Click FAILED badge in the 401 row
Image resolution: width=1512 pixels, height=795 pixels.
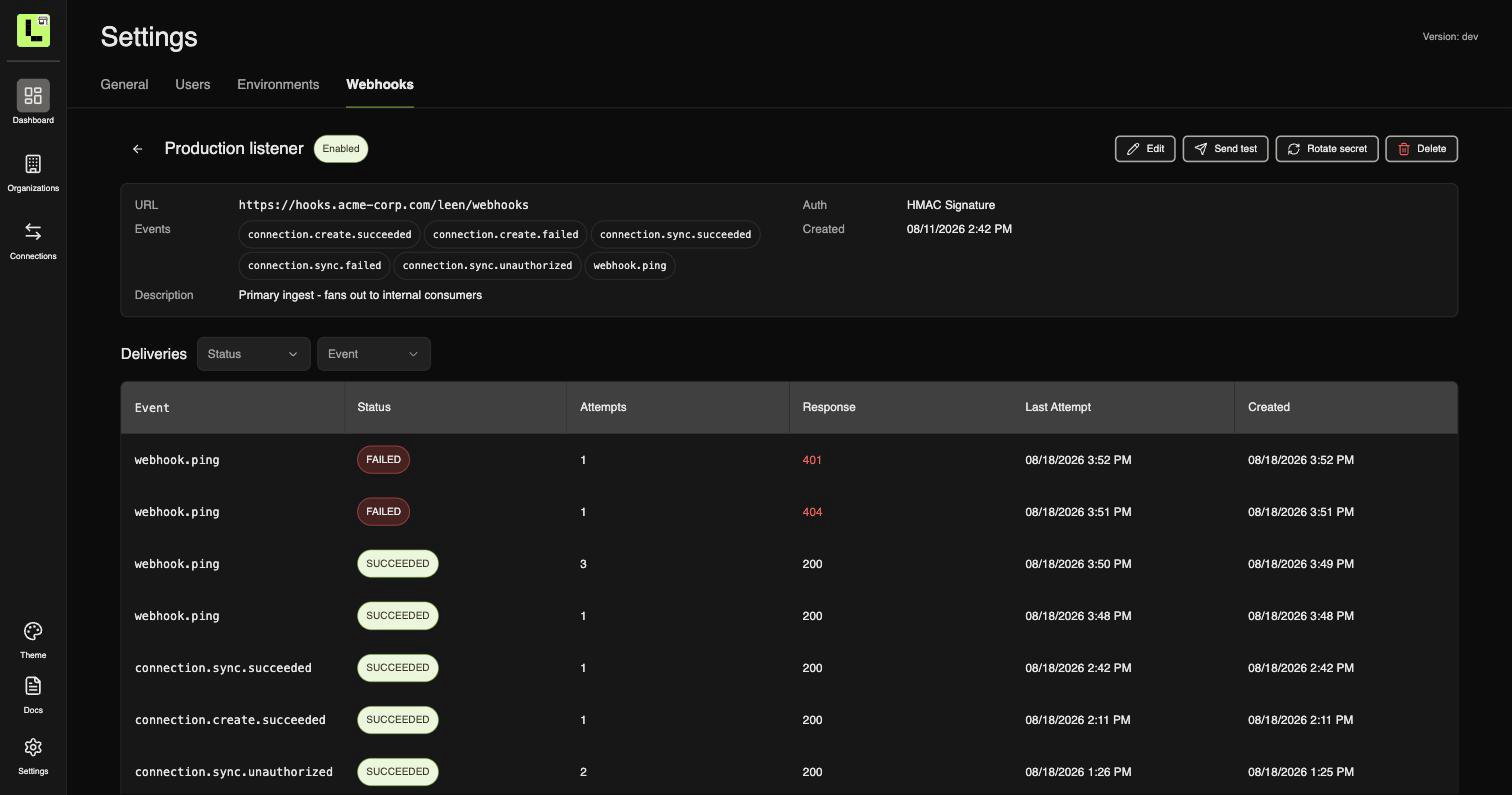(384, 460)
